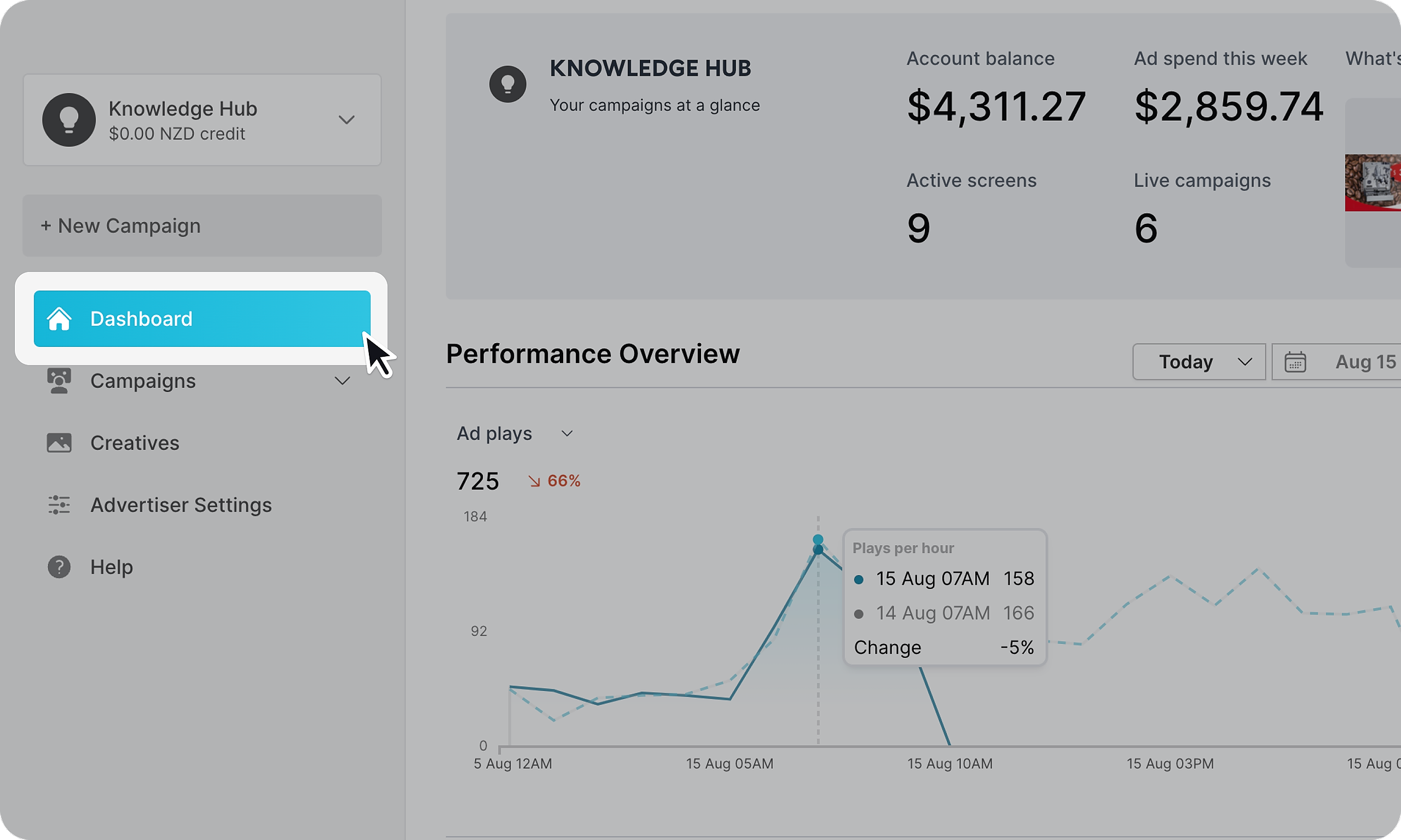
Task: Click the Aug 15 date field
Action: click(1365, 362)
